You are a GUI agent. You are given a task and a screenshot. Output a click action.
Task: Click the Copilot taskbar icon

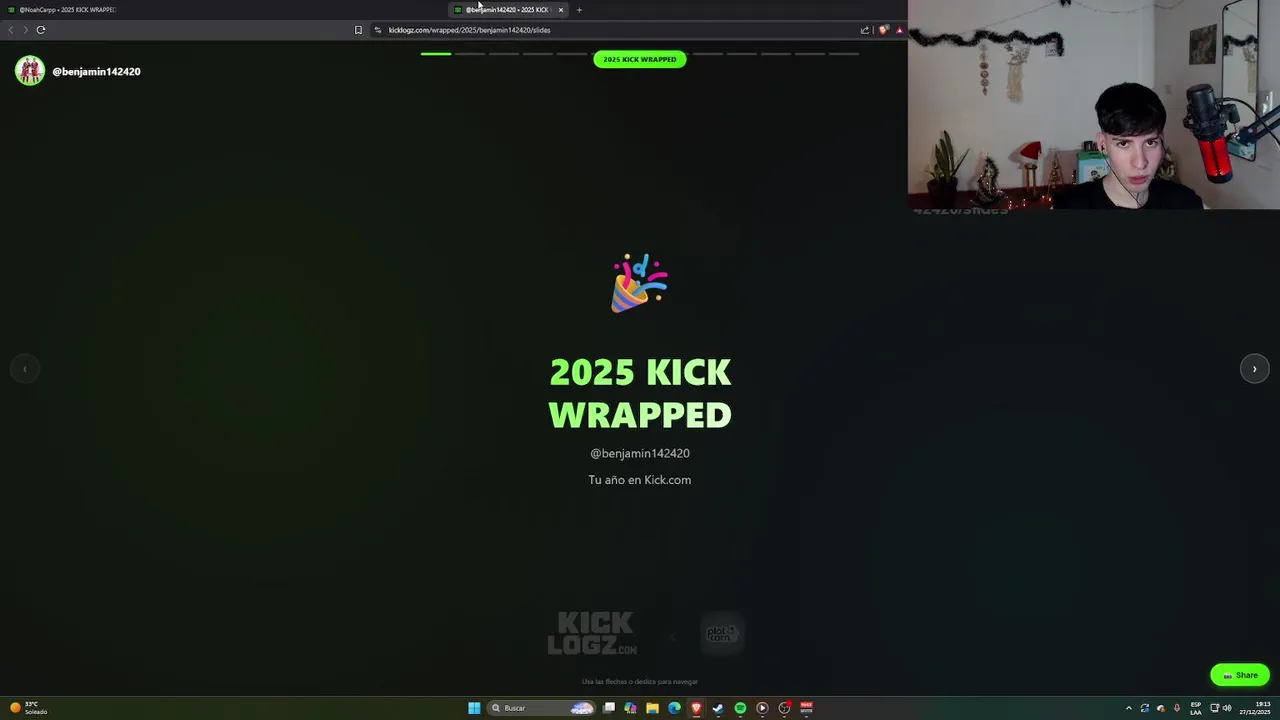pos(630,708)
